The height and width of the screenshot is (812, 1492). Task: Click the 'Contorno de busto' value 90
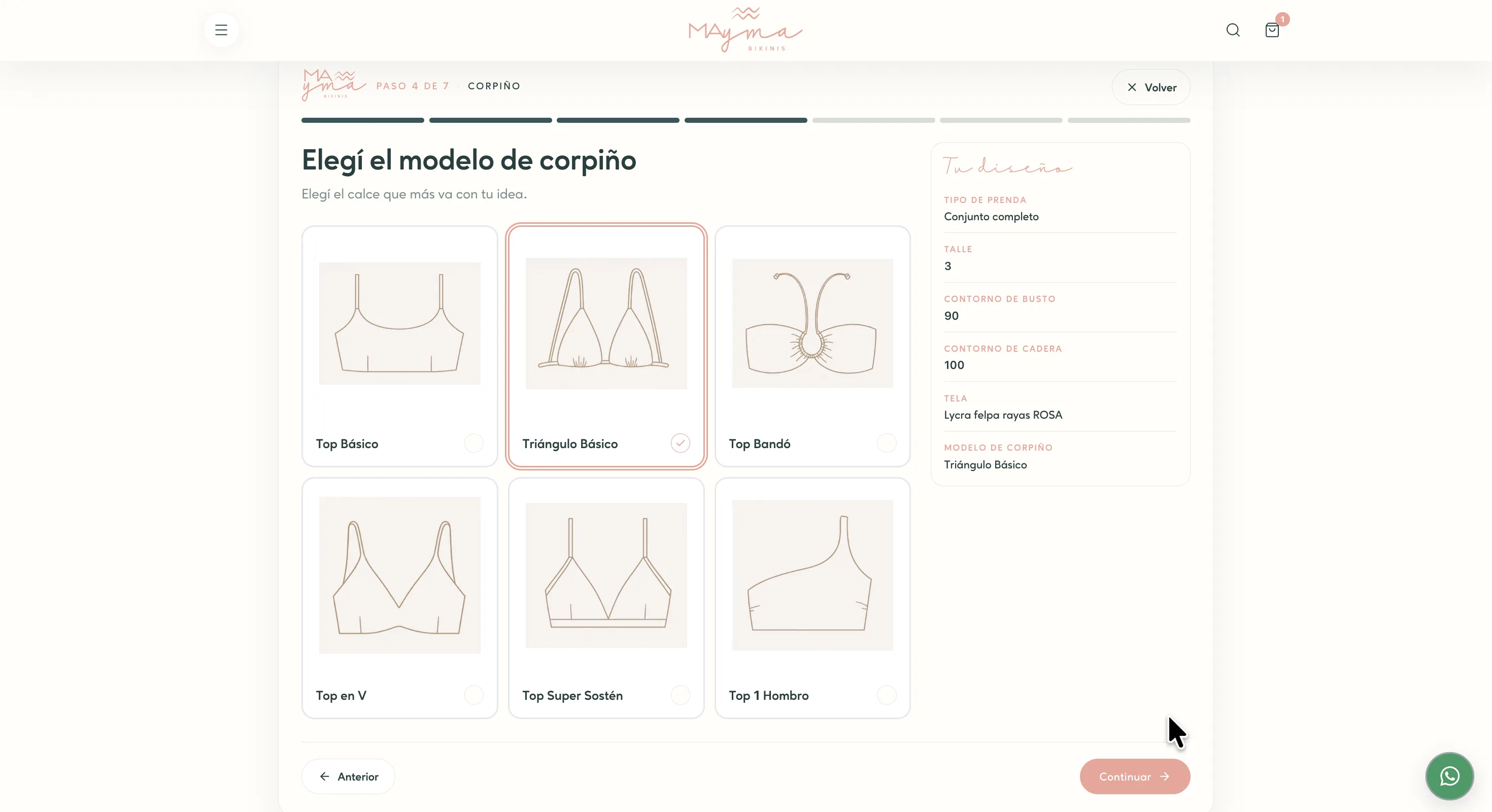951,316
